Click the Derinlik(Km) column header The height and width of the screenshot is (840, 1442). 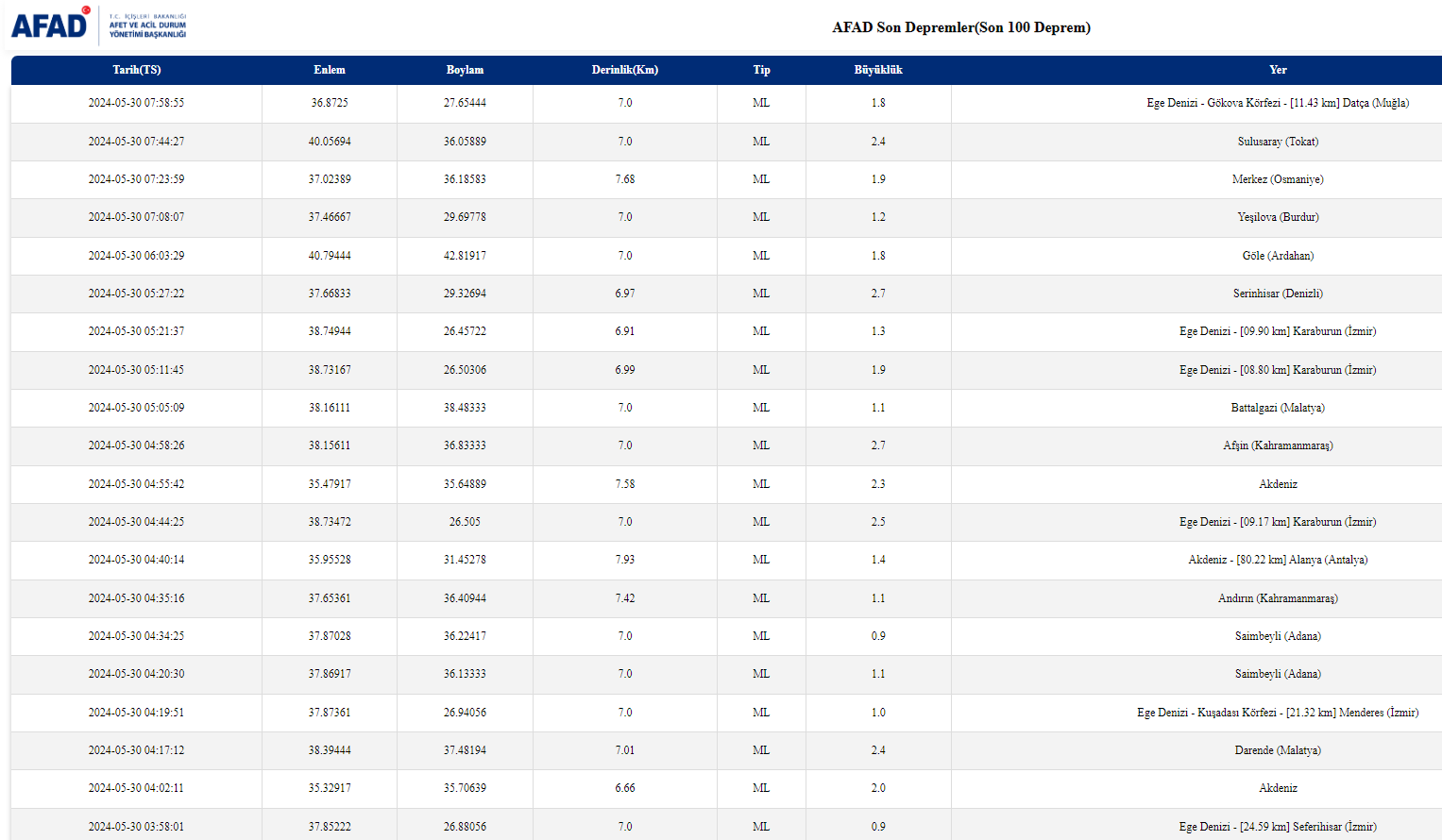625,70
